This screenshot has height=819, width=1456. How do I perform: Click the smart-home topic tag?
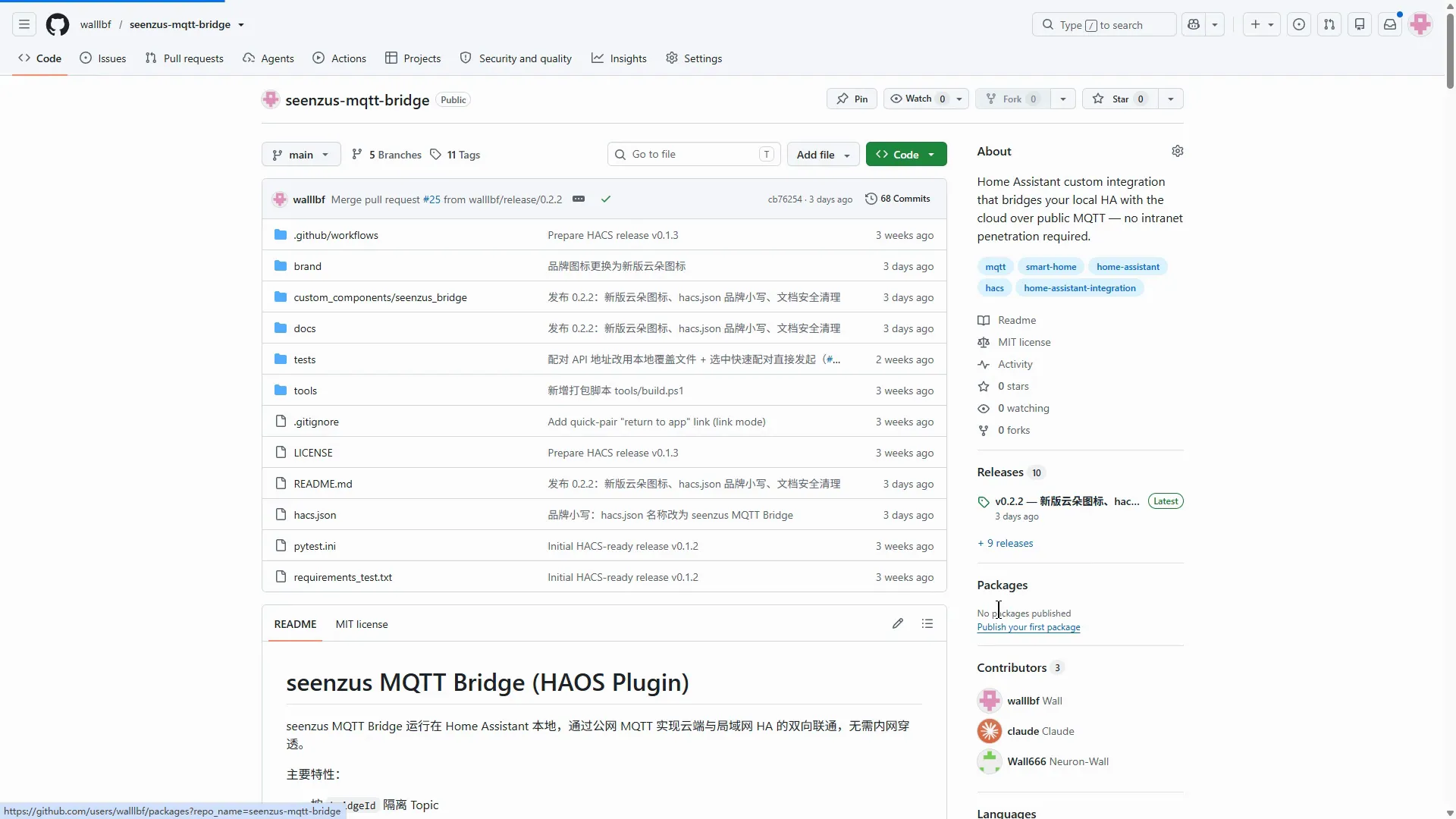pos(1050,267)
